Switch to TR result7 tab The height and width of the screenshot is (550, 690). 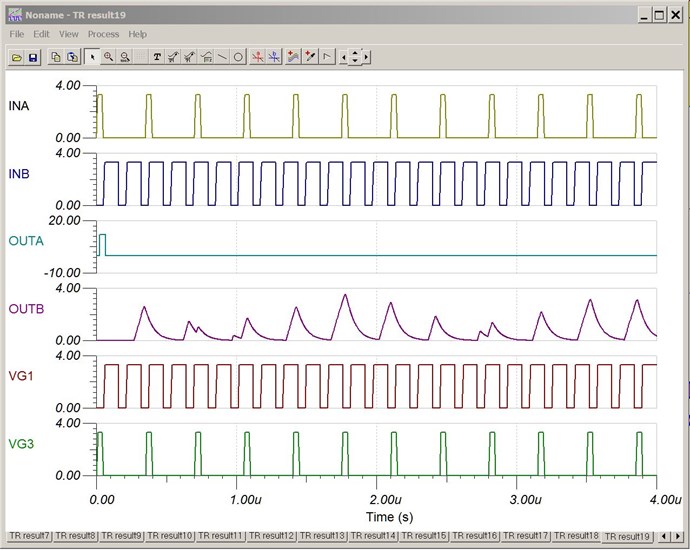(x=29, y=536)
